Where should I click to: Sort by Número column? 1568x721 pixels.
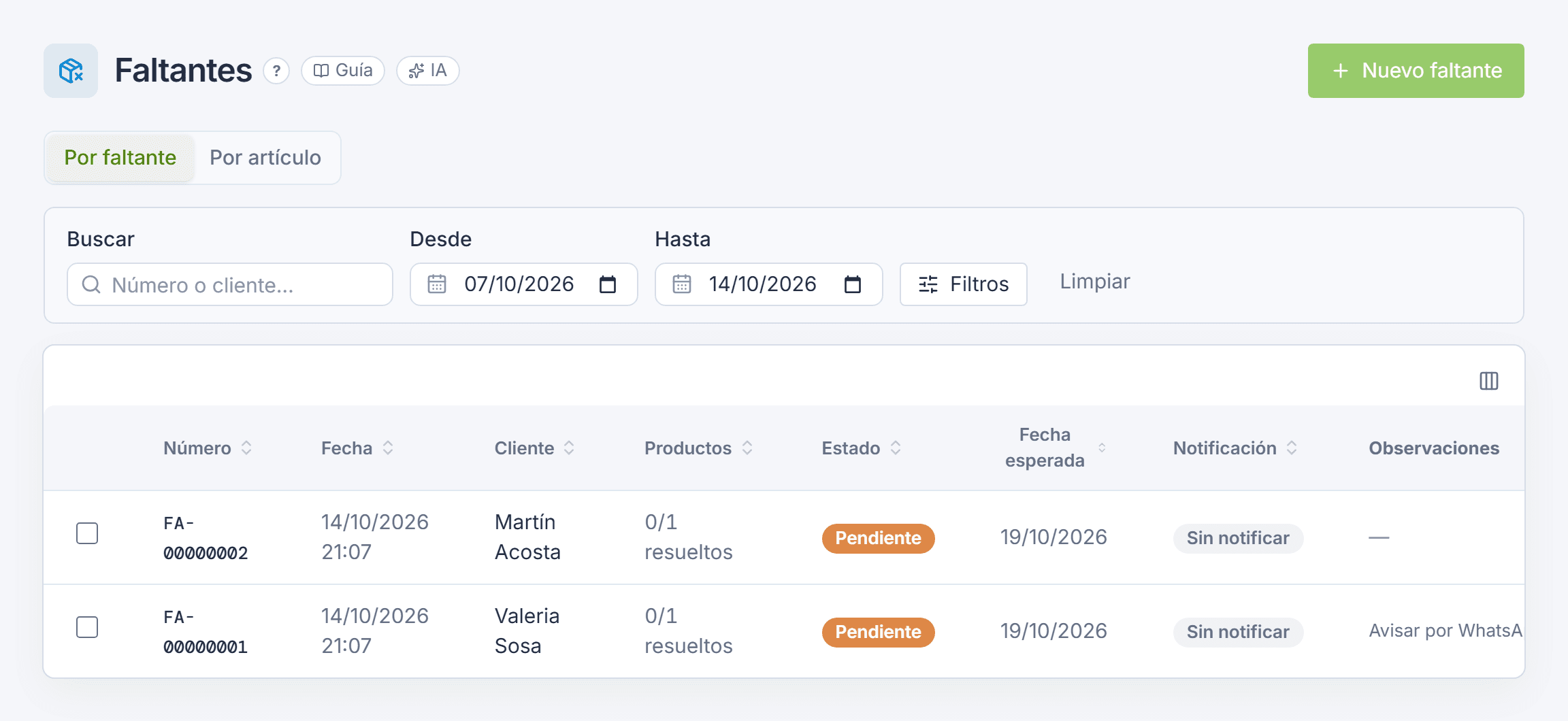[208, 448]
